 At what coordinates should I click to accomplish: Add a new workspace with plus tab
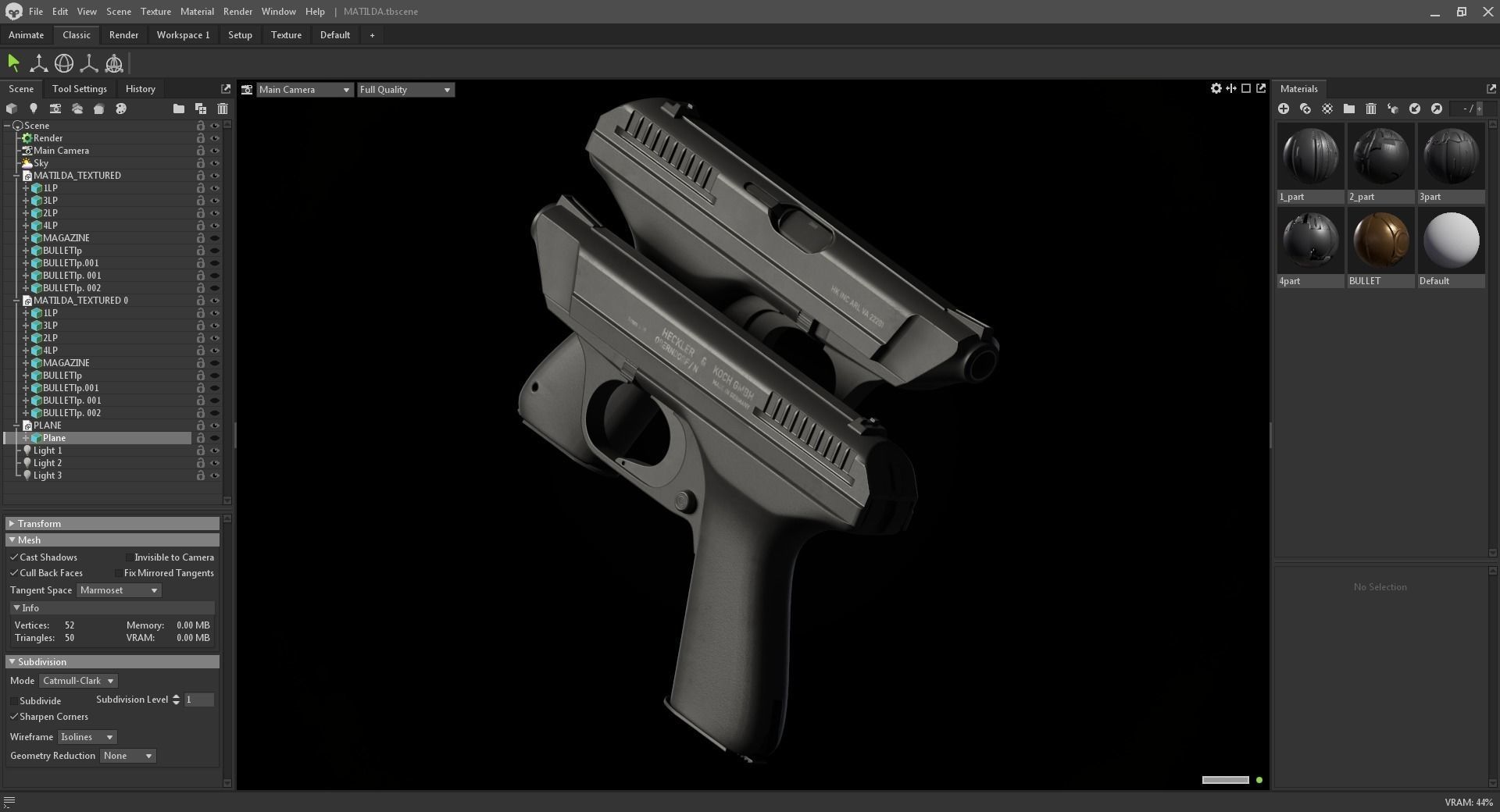pos(372,35)
